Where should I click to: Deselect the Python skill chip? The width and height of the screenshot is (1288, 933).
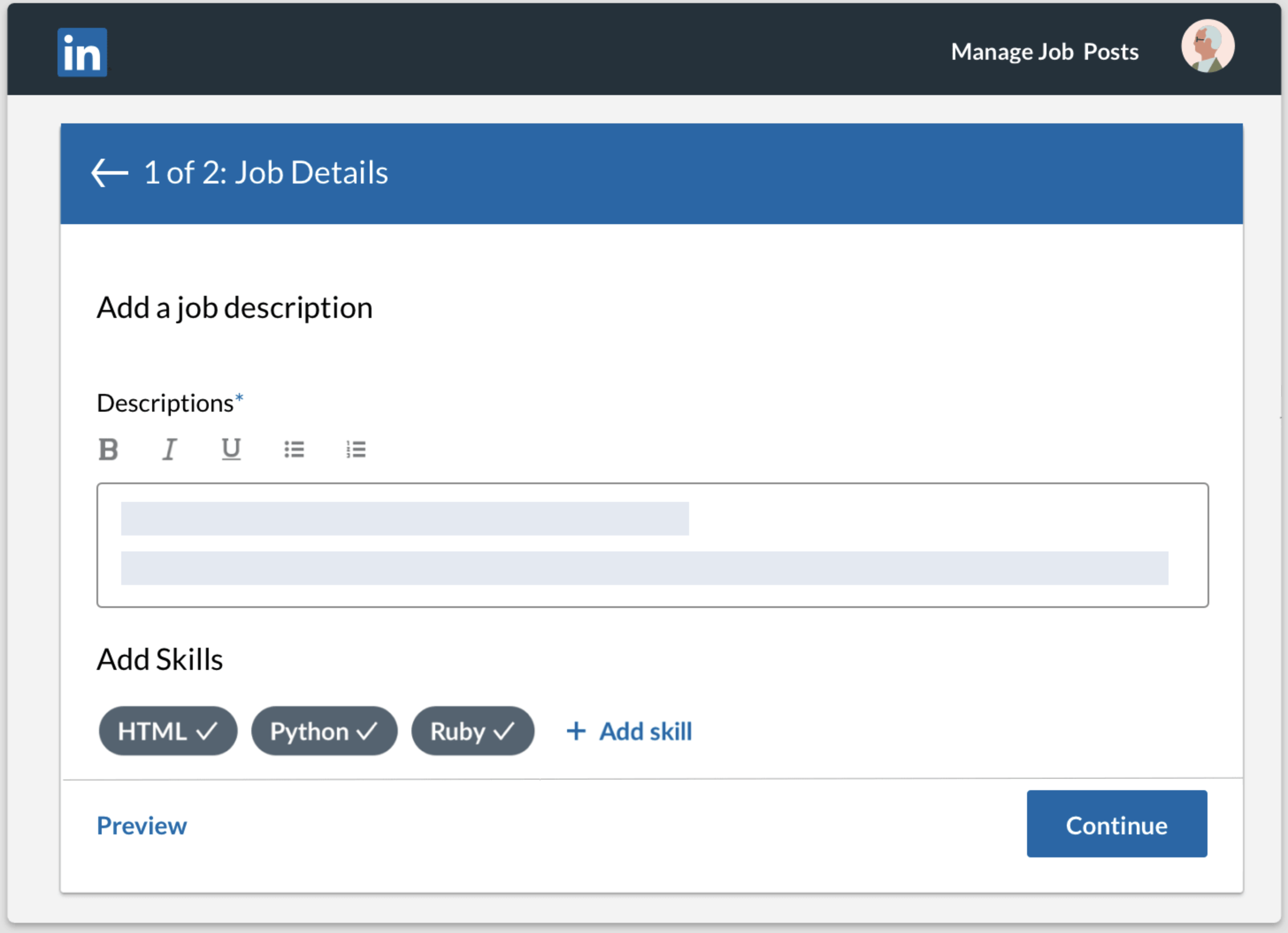coord(324,731)
